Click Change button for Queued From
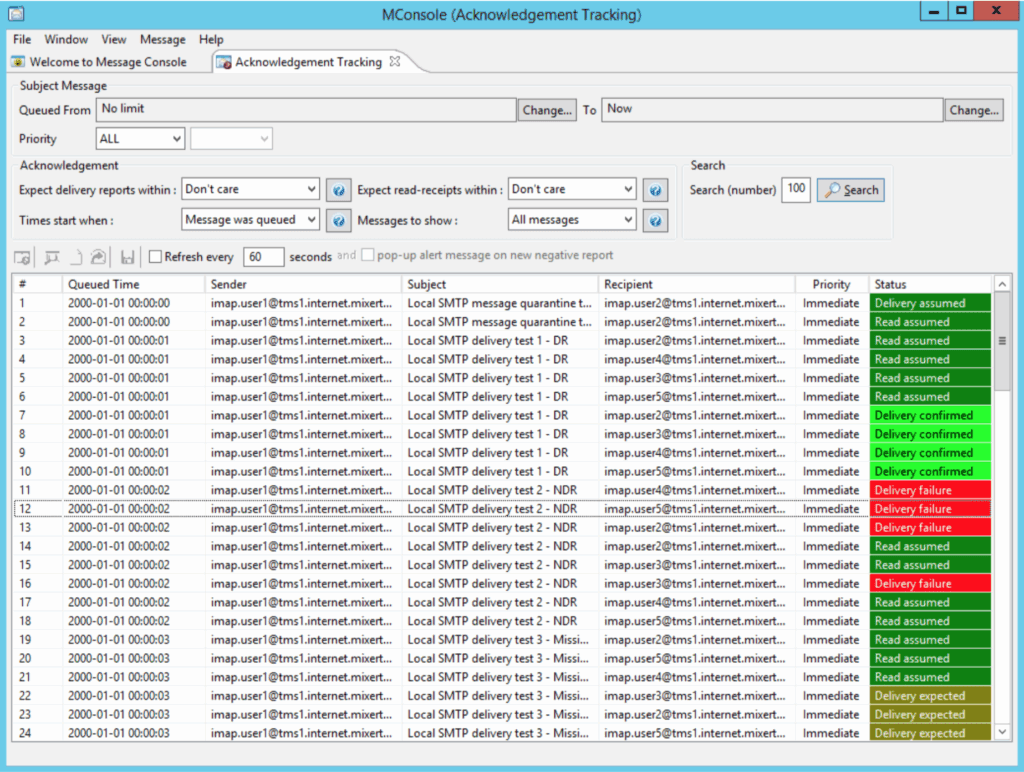The image size is (1024, 772). pos(547,110)
